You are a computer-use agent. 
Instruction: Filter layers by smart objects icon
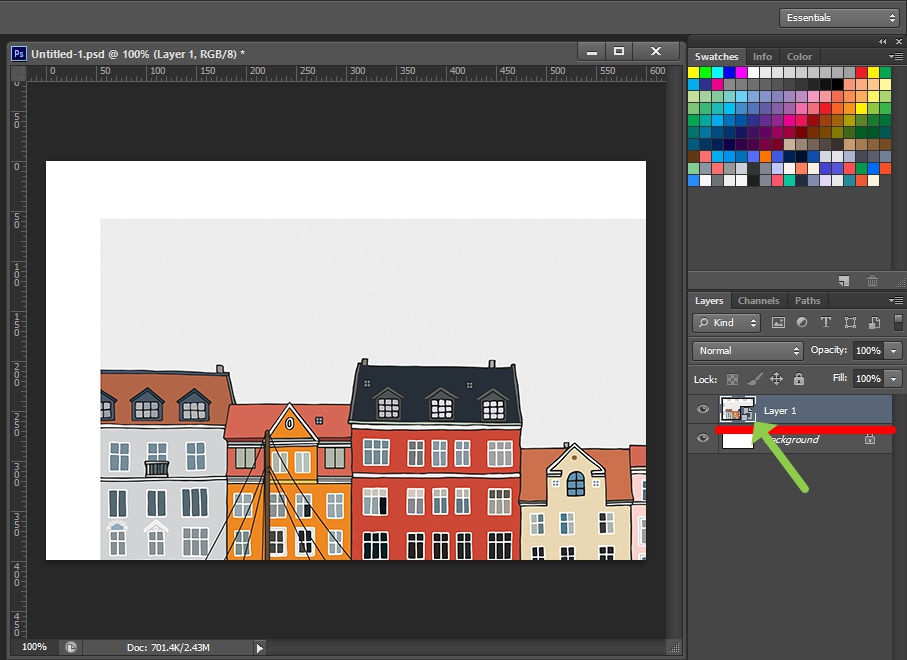click(x=874, y=323)
